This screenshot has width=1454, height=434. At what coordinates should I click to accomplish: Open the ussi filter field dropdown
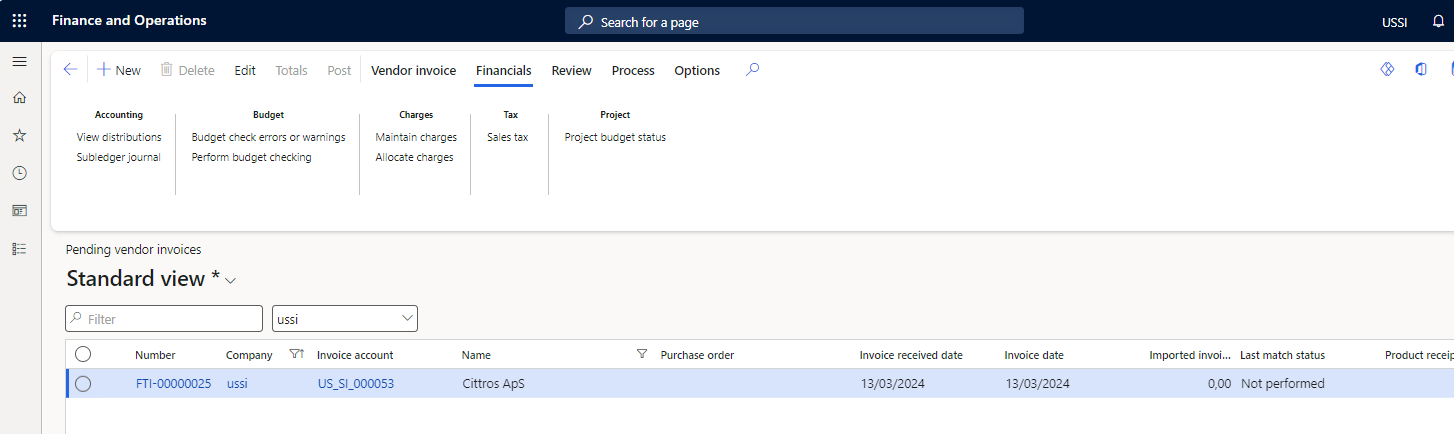(407, 319)
